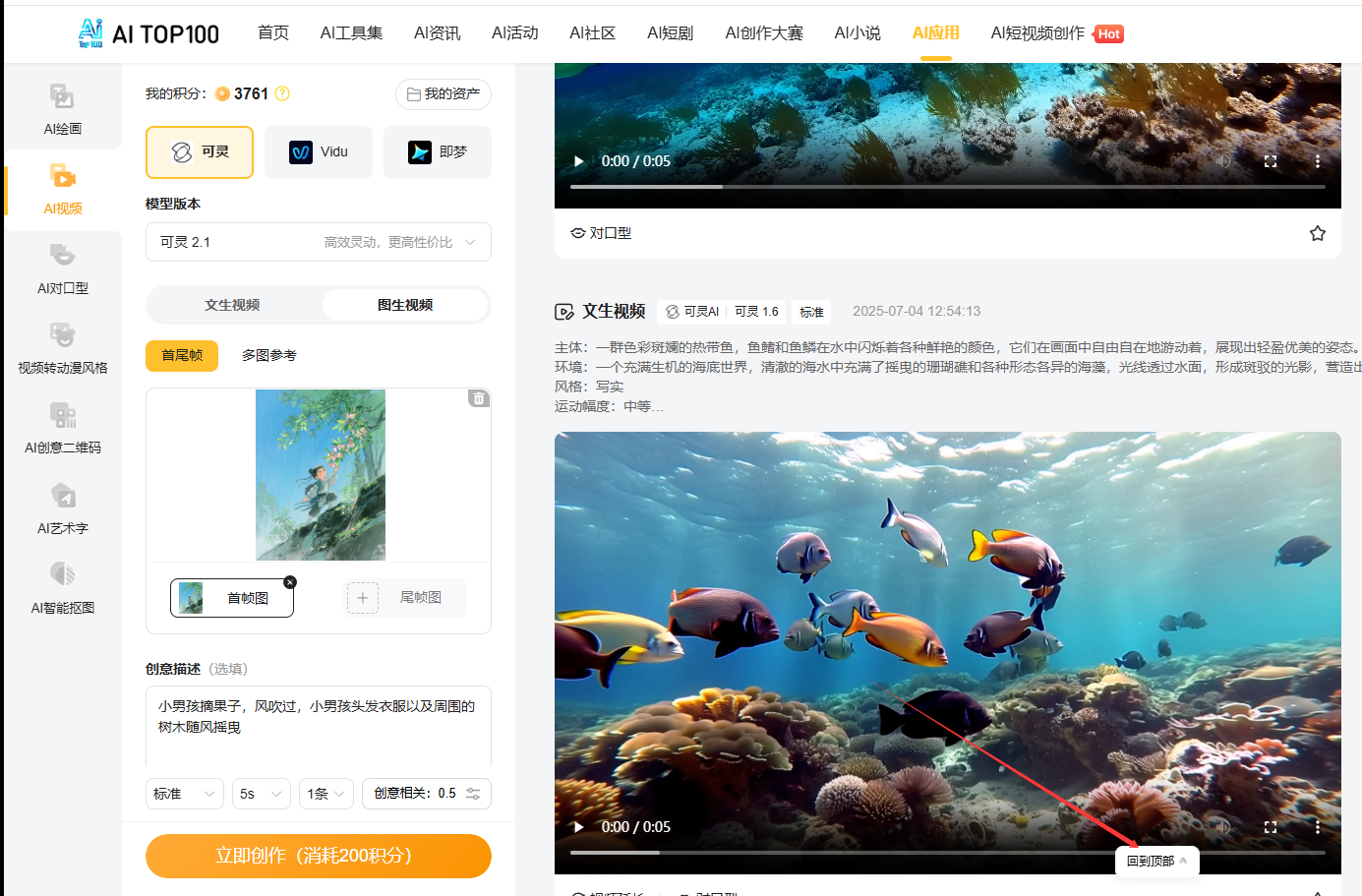
Task: Enter fullscreen on upper video
Action: point(1271,161)
